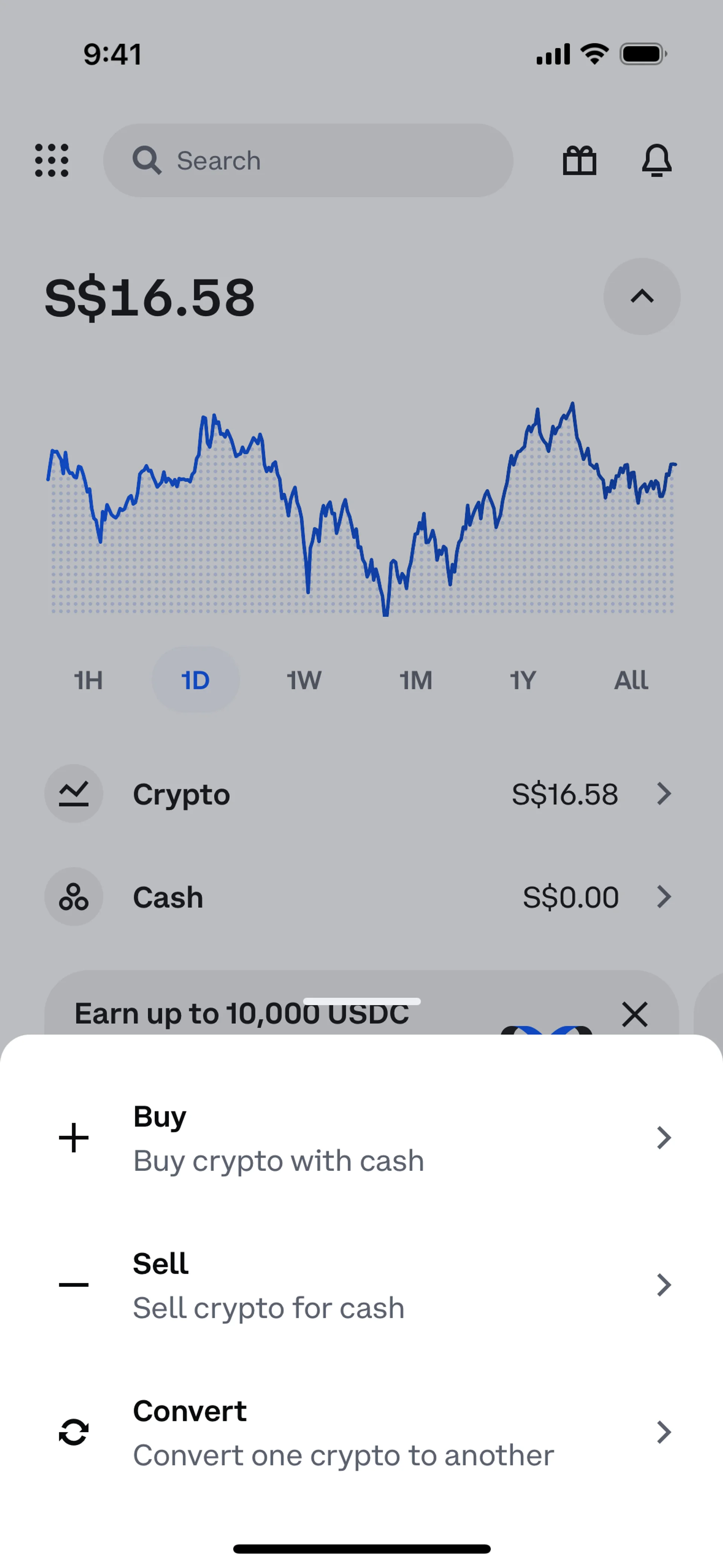Tap the Crypto chart line icon
Viewport: 723px width, 1568px height.
click(x=74, y=794)
